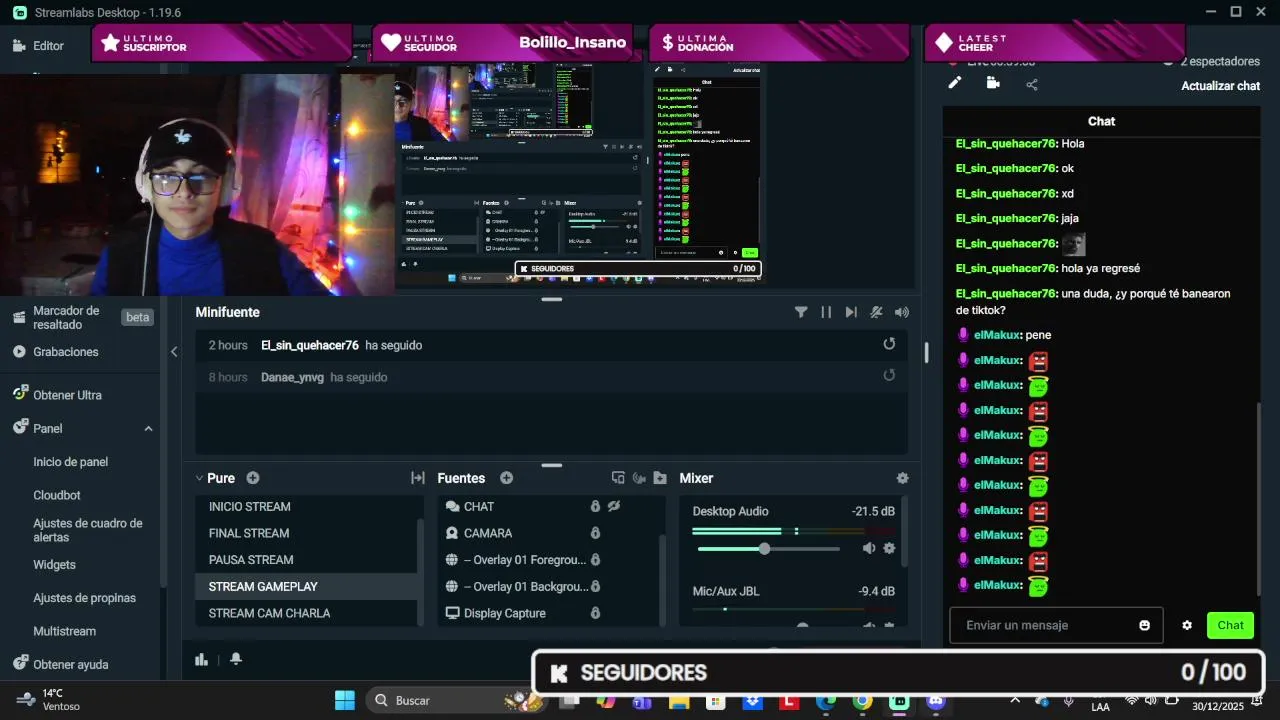Click the clip camera icon above Chat
Screen dimensions: 1280x720
pos(993,83)
